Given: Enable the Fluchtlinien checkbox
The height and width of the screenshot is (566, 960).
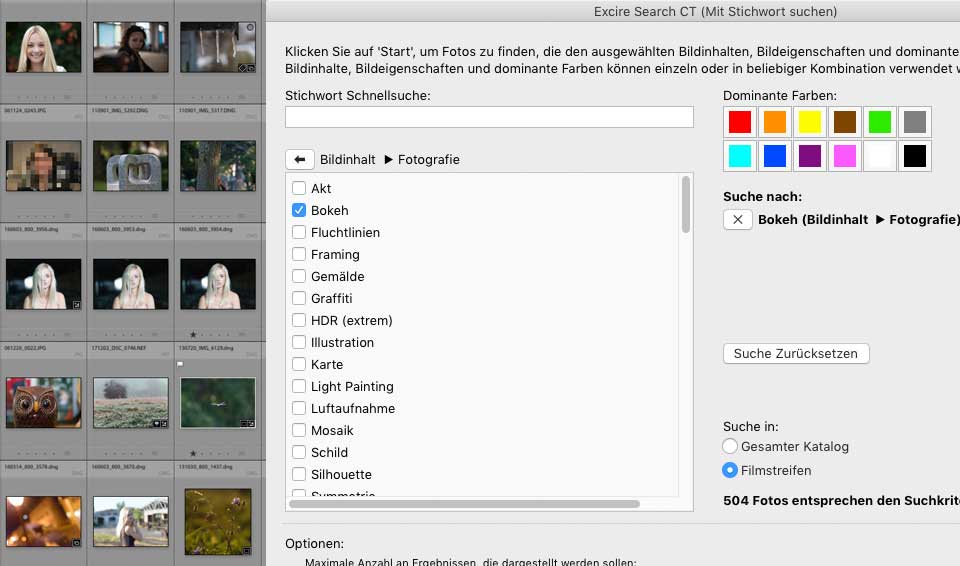Looking at the screenshot, I should click(299, 232).
